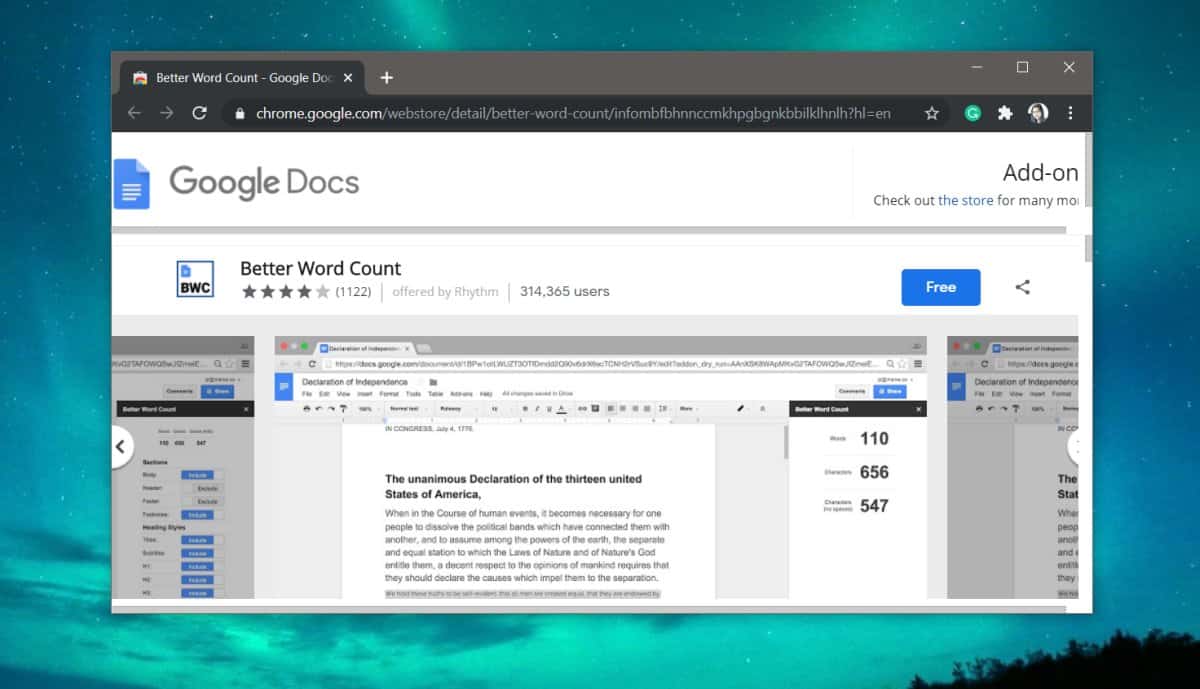In left preview, toggle Footer Exclude switch
The image size is (1200, 689).
pos(203,501)
